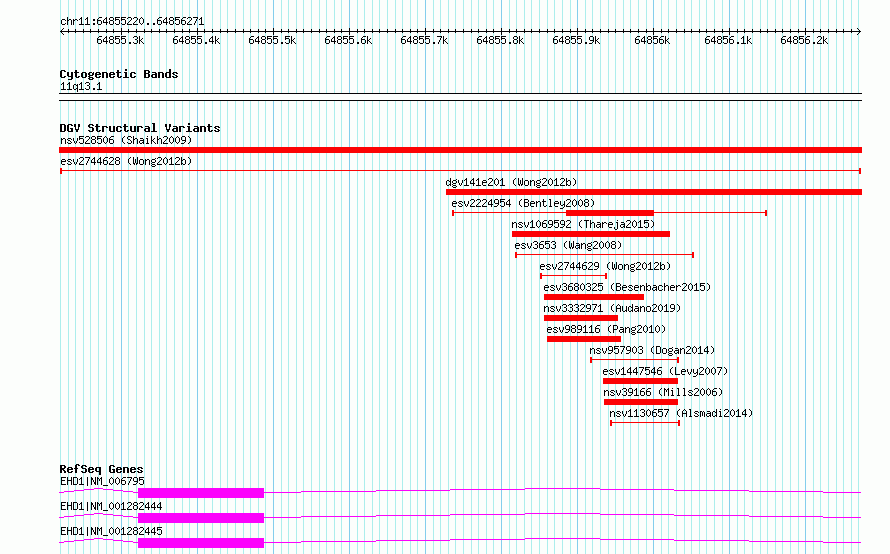Open variant label esv2744629 (Wong2012b)

pos(605,266)
